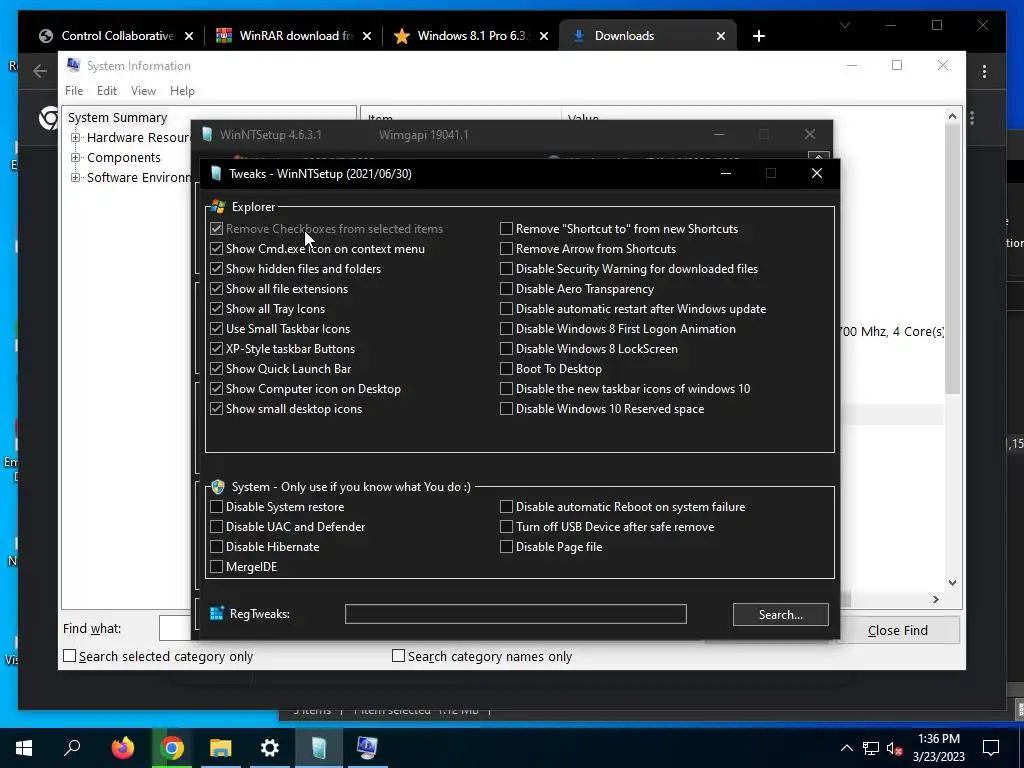This screenshot has height=768, width=1024.
Task: Minimize the Tweaks window
Action: click(726, 173)
